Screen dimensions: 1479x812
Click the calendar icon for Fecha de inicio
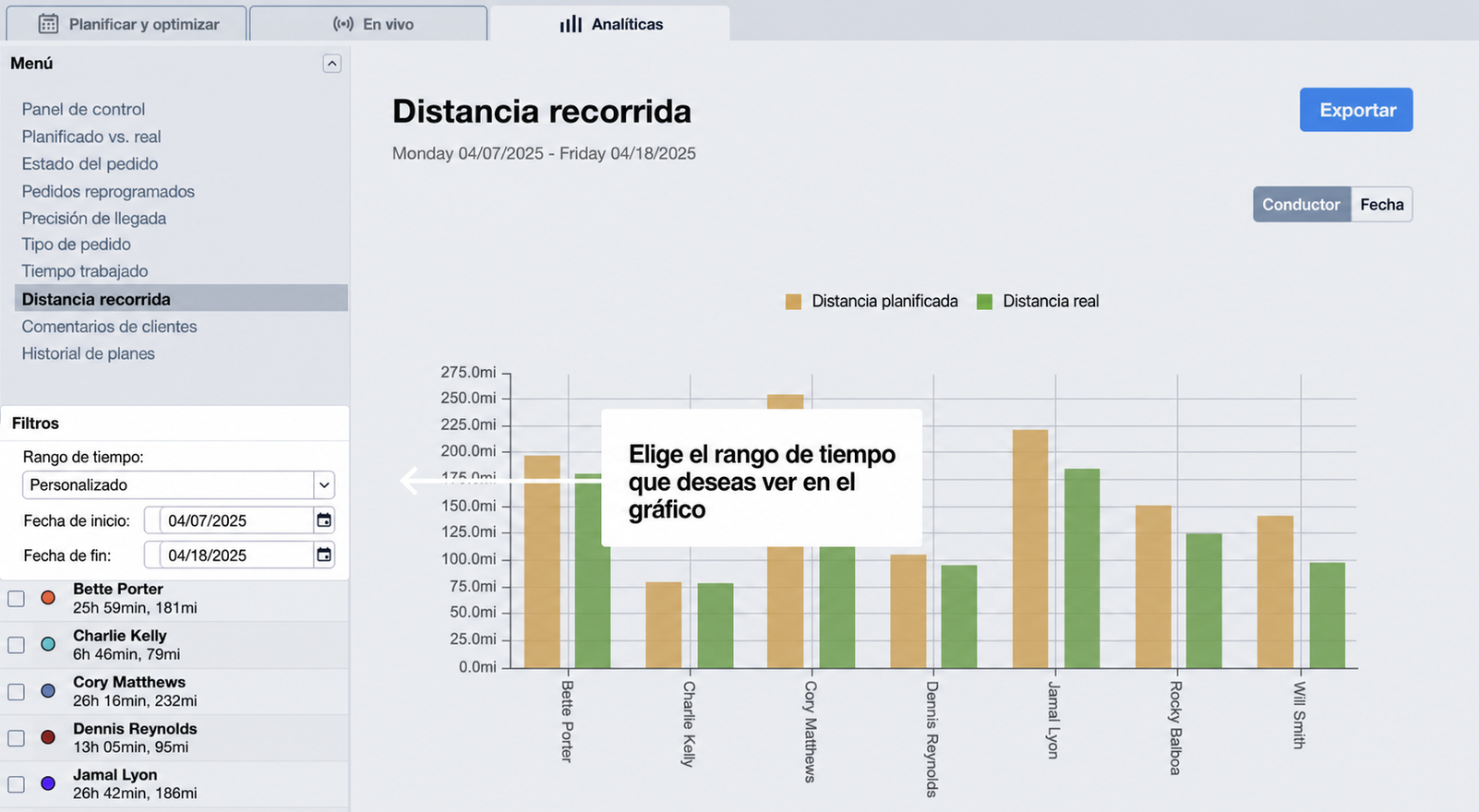[x=324, y=520]
